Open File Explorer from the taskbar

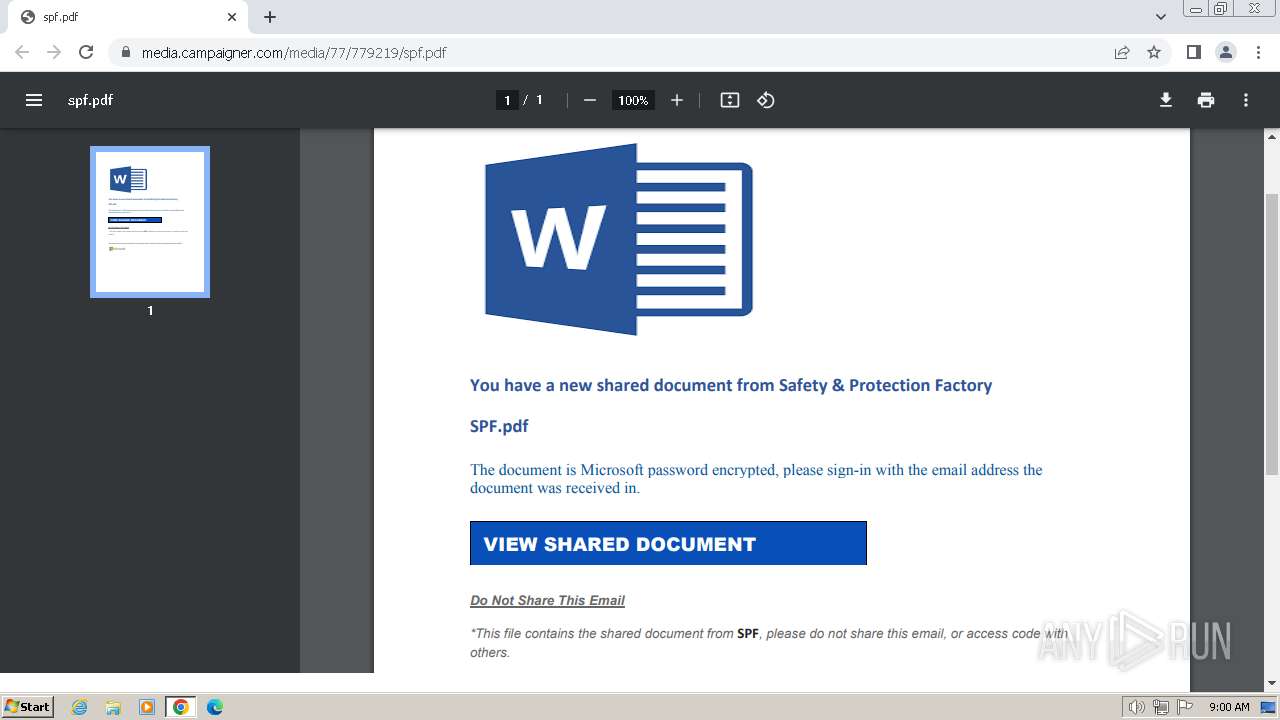[113, 707]
